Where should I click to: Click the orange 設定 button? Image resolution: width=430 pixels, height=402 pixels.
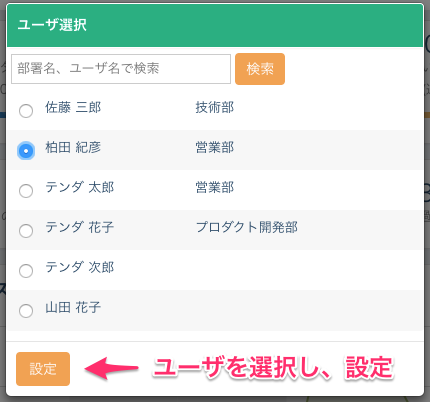click(x=43, y=369)
